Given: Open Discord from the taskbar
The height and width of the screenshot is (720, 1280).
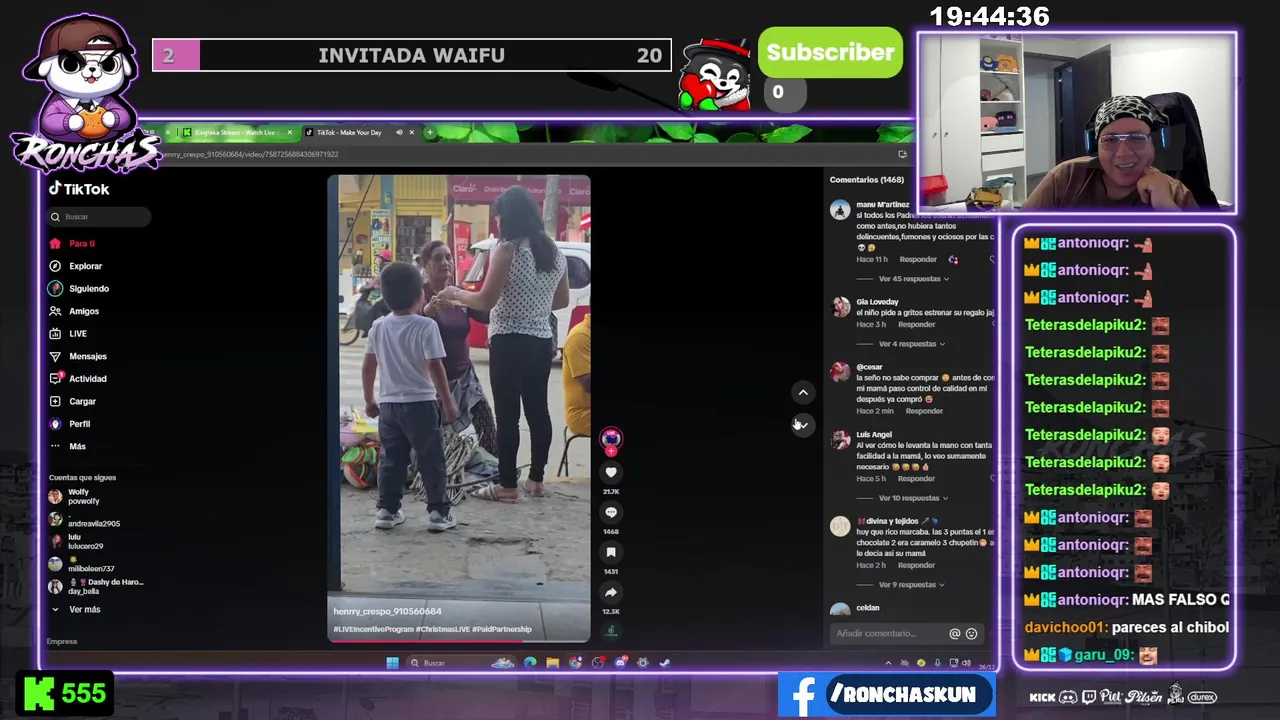Looking at the screenshot, I should click(x=620, y=662).
